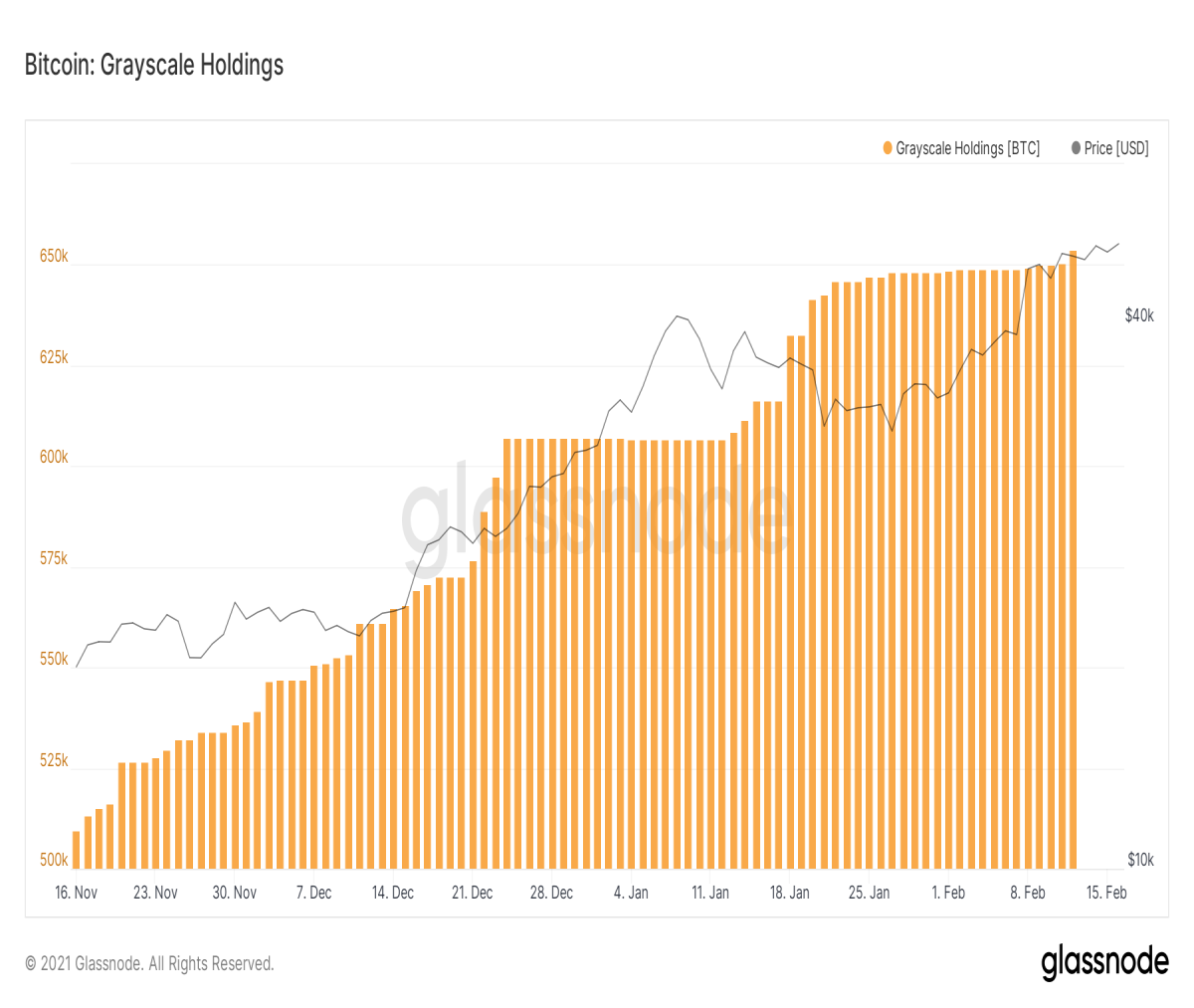Click the tallest rightmost orange holdings bar
The width and height of the screenshot is (1194, 1008).
click(1073, 560)
